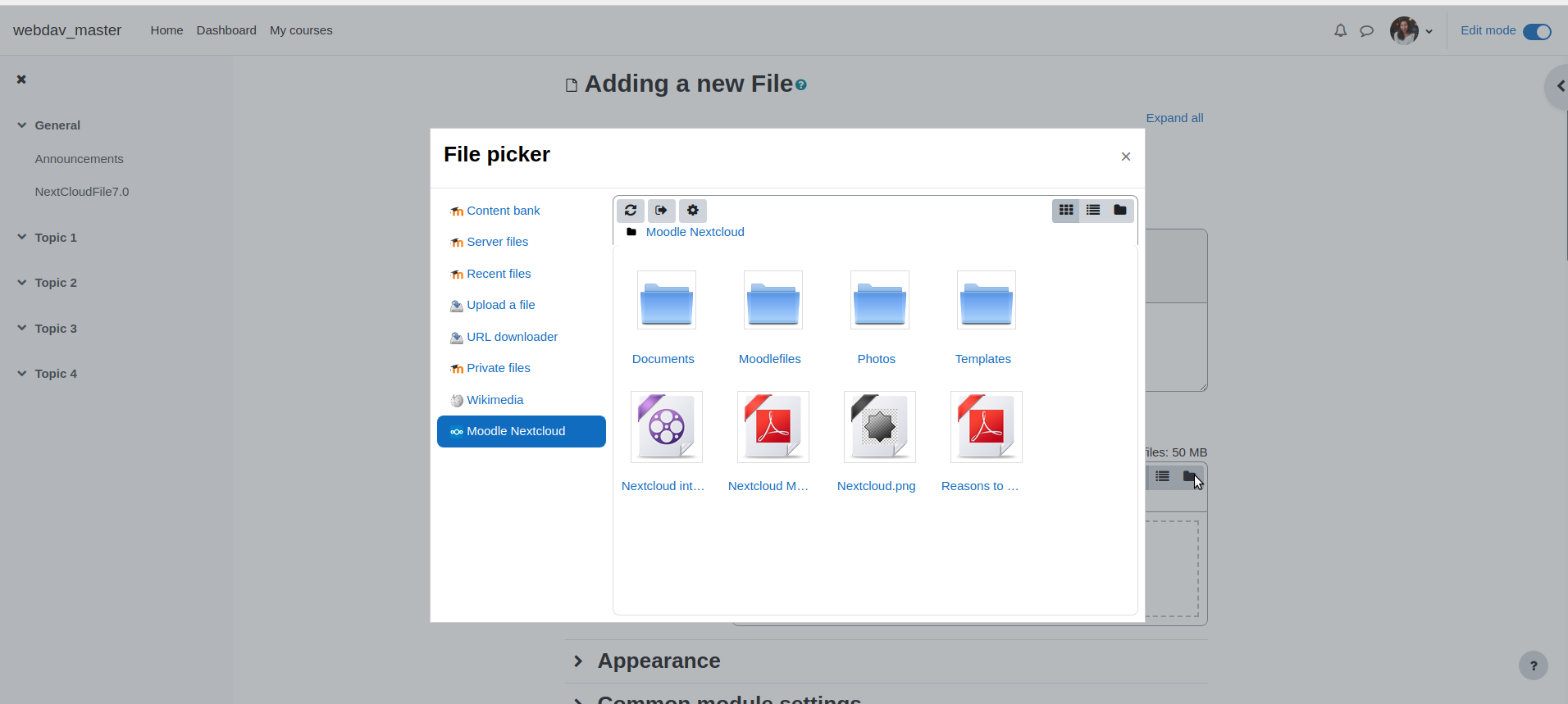The height and width of the screenshot is (704, 1568).
Task: Open the Documents folder icon
Action: point(667,300)
